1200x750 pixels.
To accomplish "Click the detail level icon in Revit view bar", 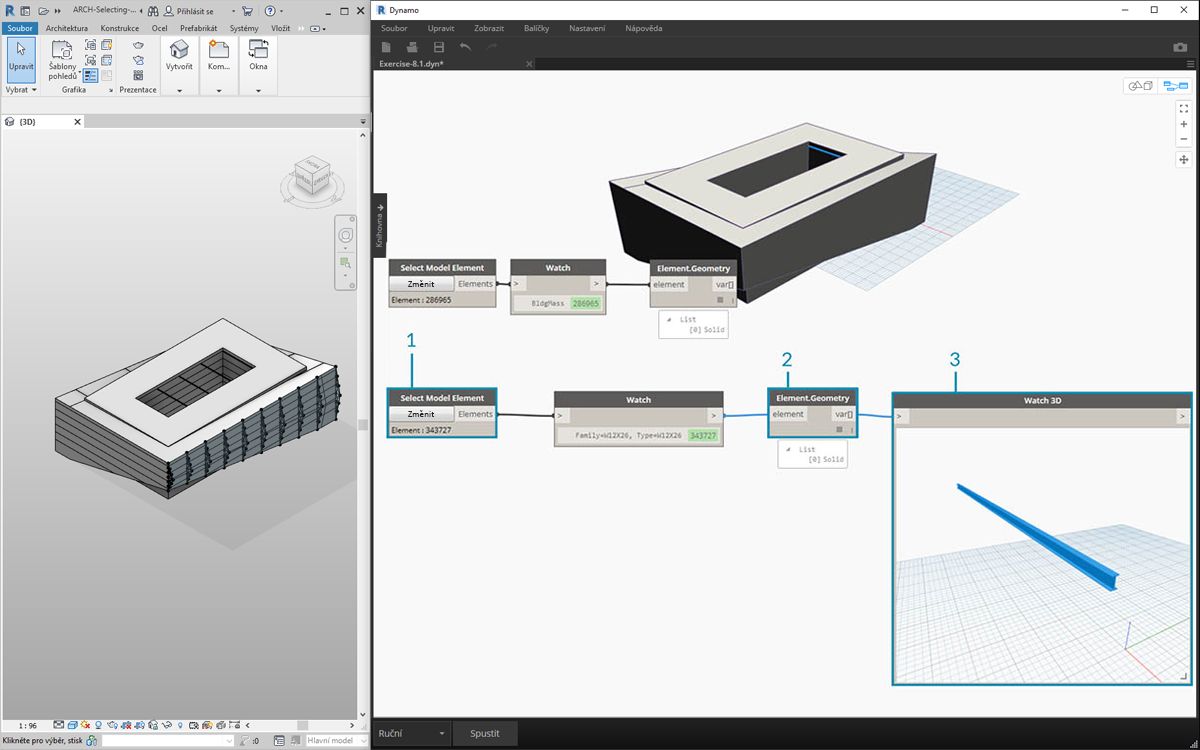I will 59,724.
